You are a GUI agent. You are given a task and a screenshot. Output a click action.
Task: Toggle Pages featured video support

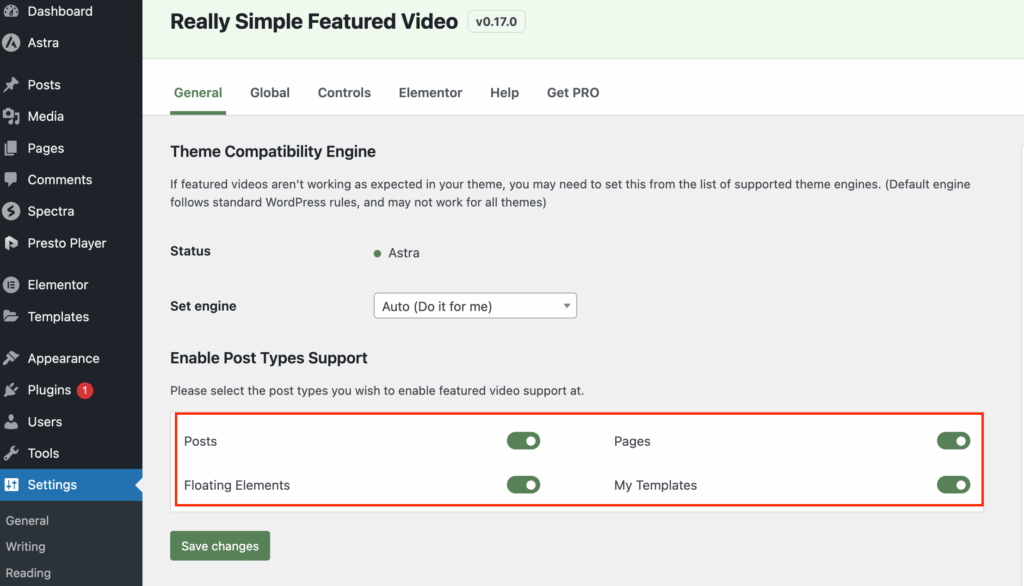[953, 441]
